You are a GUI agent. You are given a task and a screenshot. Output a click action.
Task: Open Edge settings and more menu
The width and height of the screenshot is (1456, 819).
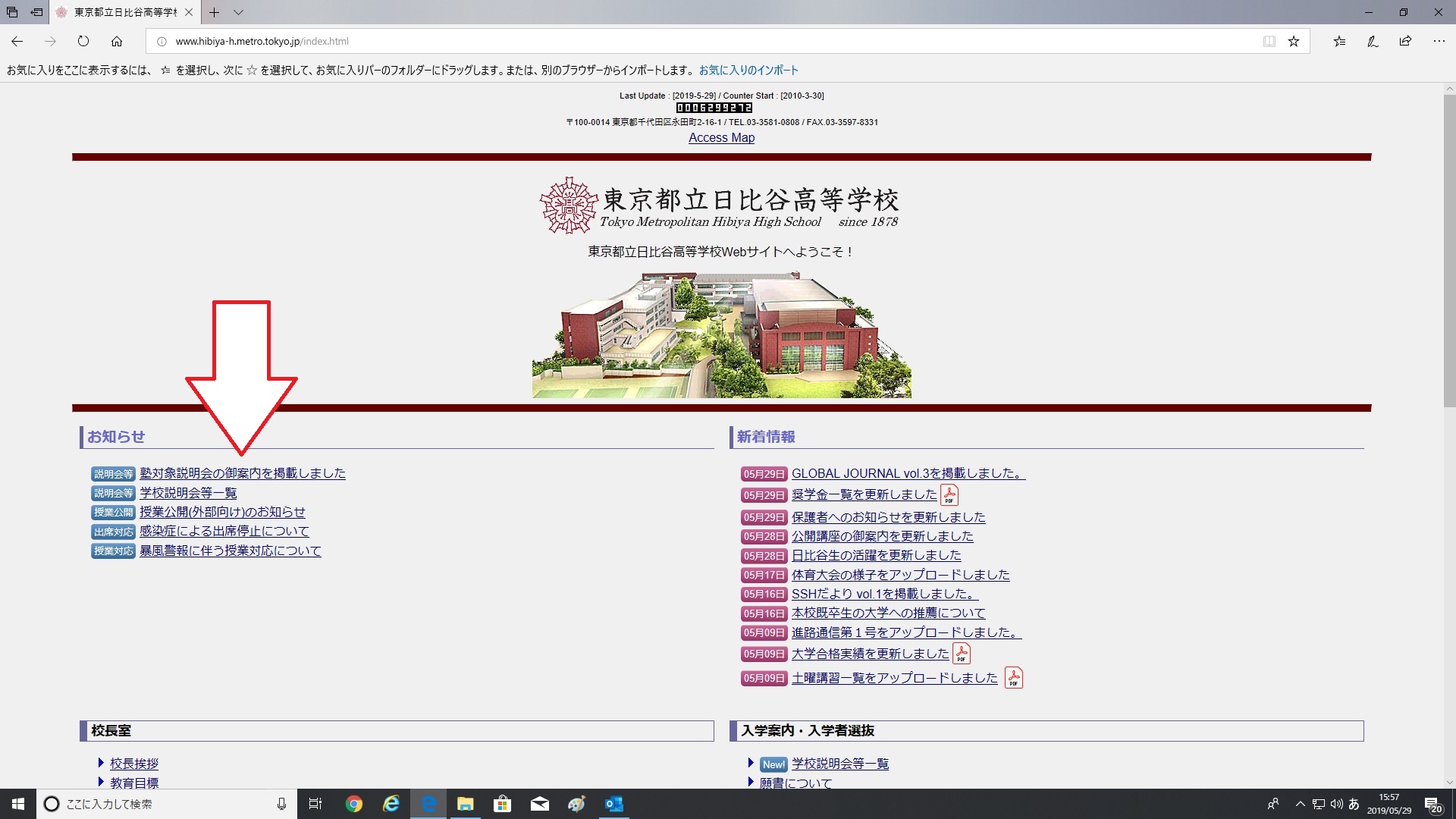1439,41
